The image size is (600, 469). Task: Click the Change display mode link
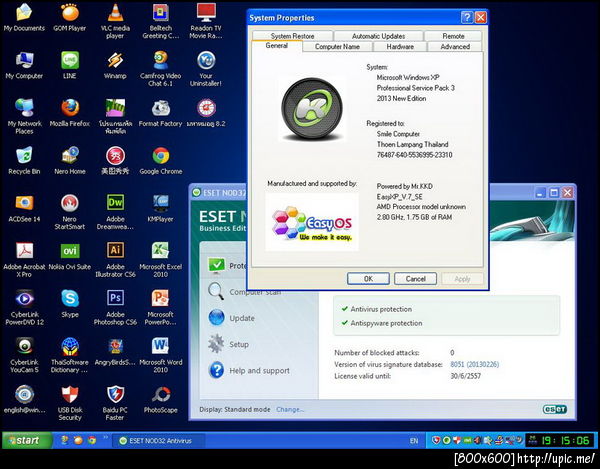click(290, 409)
